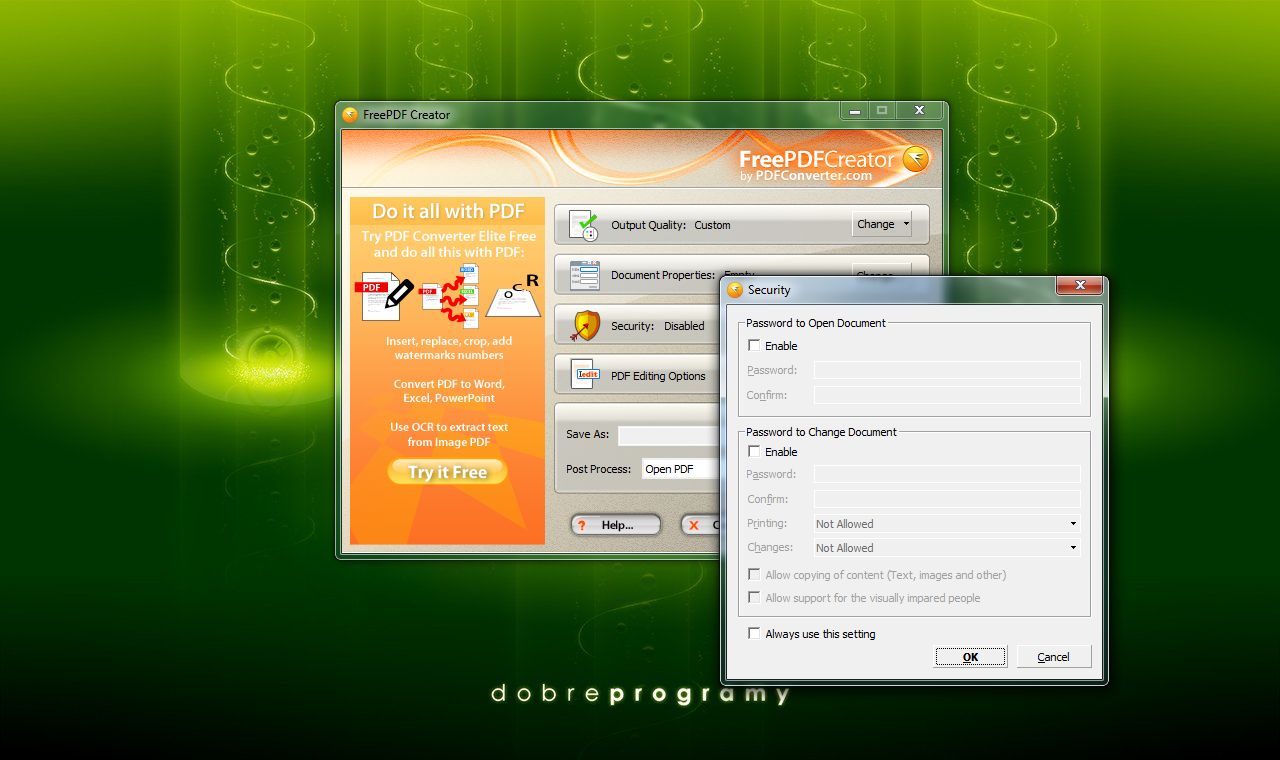Enable Password to Open Document checkbox
Image resolution: width=1280 pixels, height=760 pixels.
(x=754, y=346)
